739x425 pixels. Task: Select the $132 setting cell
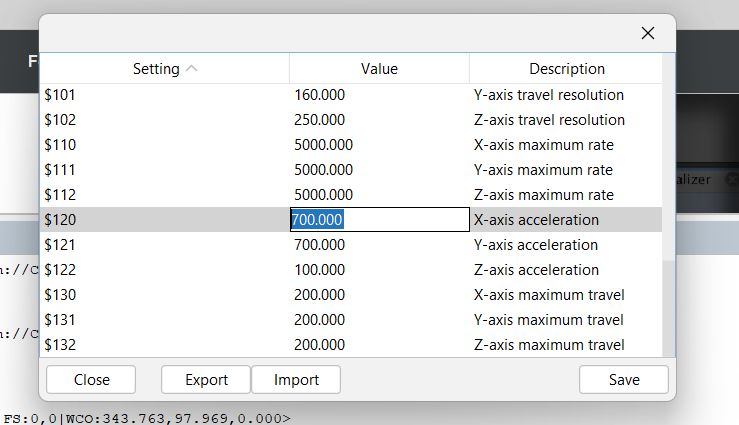coord(164,344)
